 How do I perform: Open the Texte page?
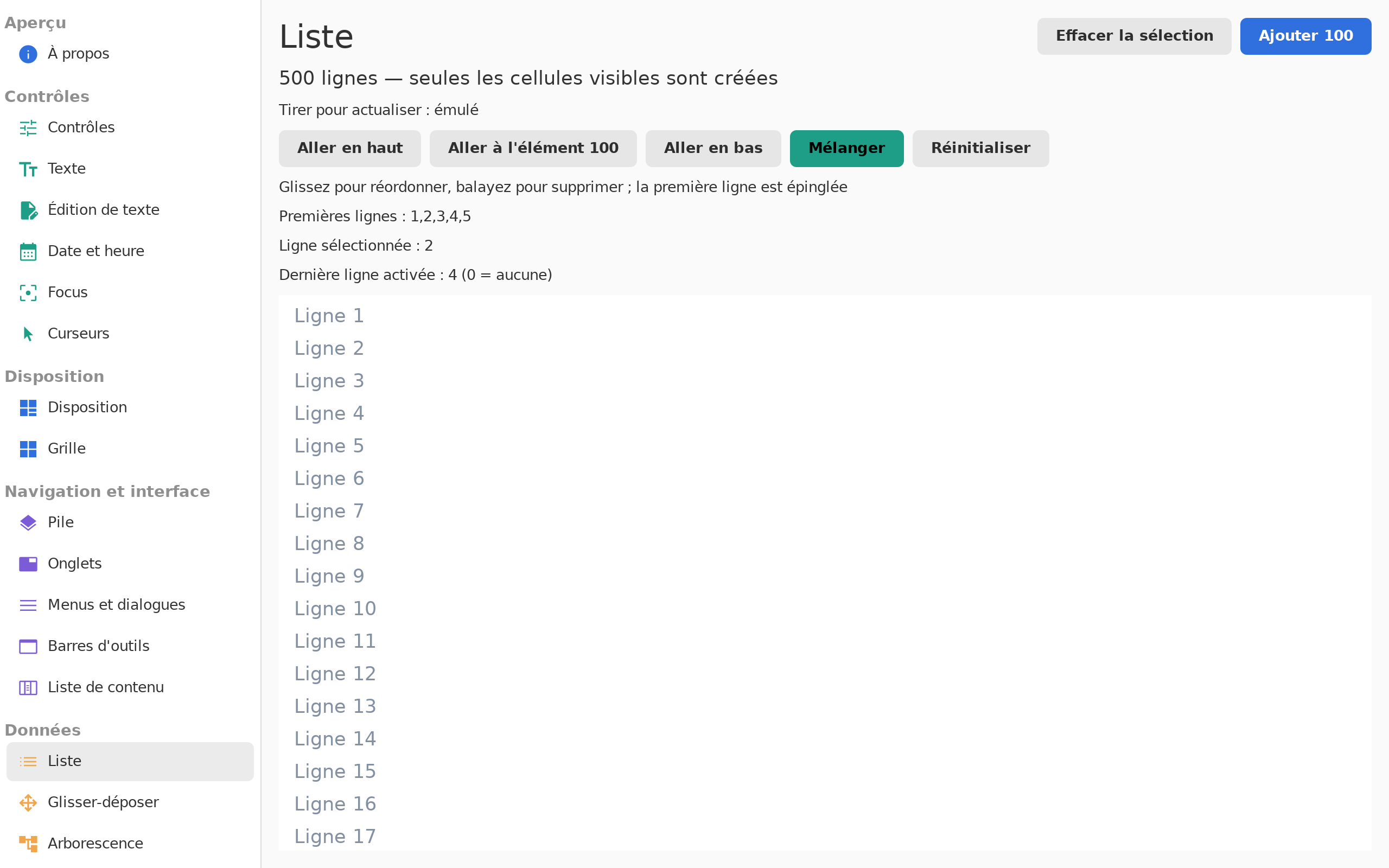coord(130,169)
